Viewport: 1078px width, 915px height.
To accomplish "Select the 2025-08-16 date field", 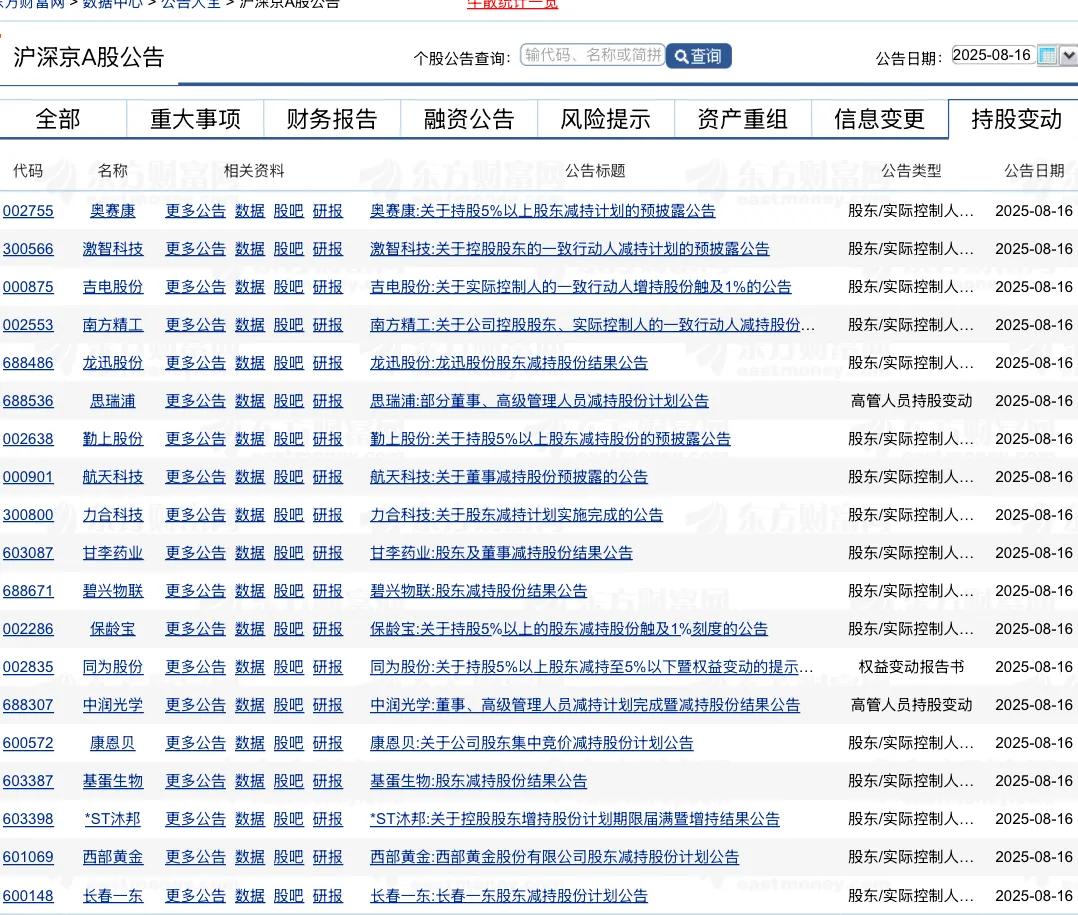I will coord(993,55).
